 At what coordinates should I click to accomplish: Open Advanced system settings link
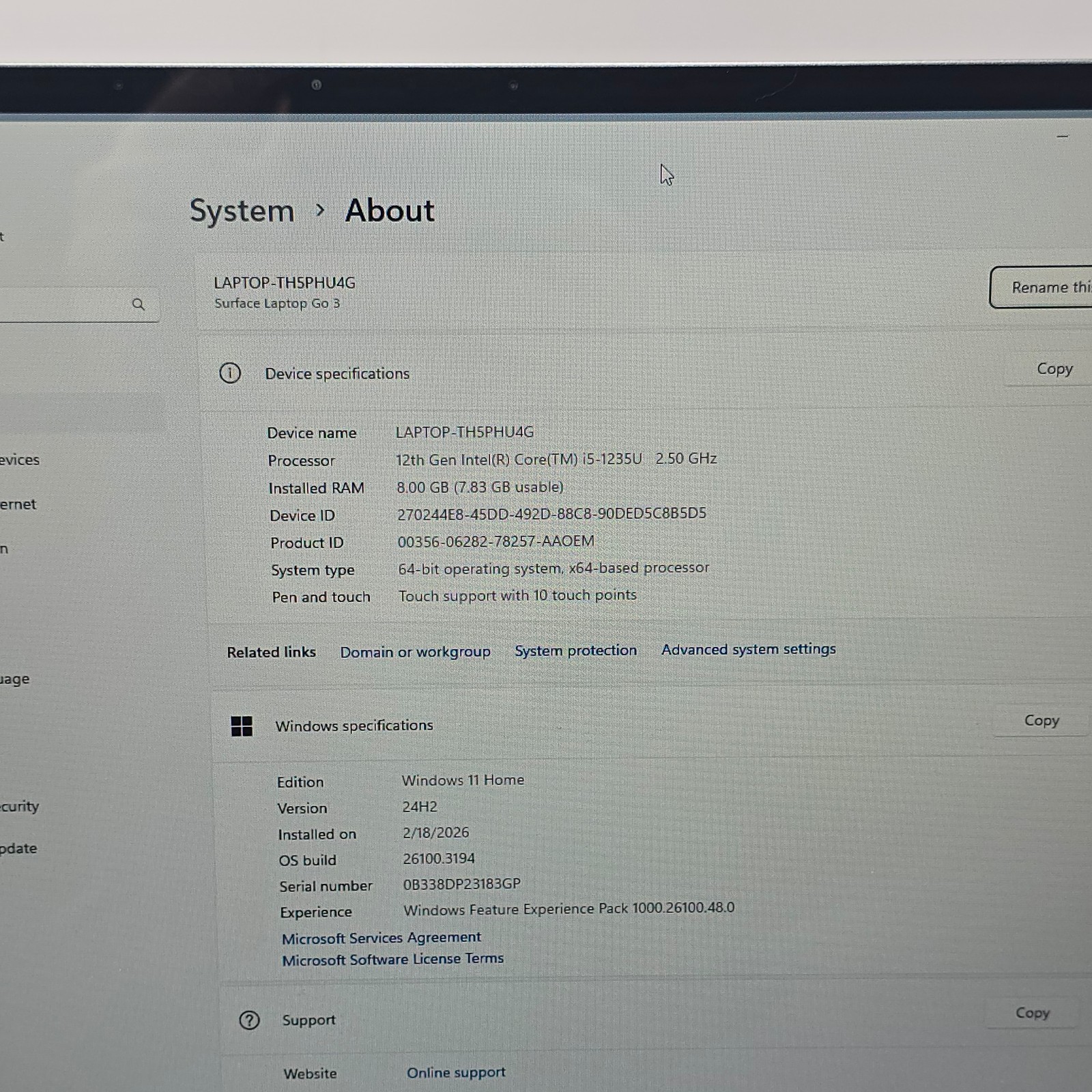(748, 649)
